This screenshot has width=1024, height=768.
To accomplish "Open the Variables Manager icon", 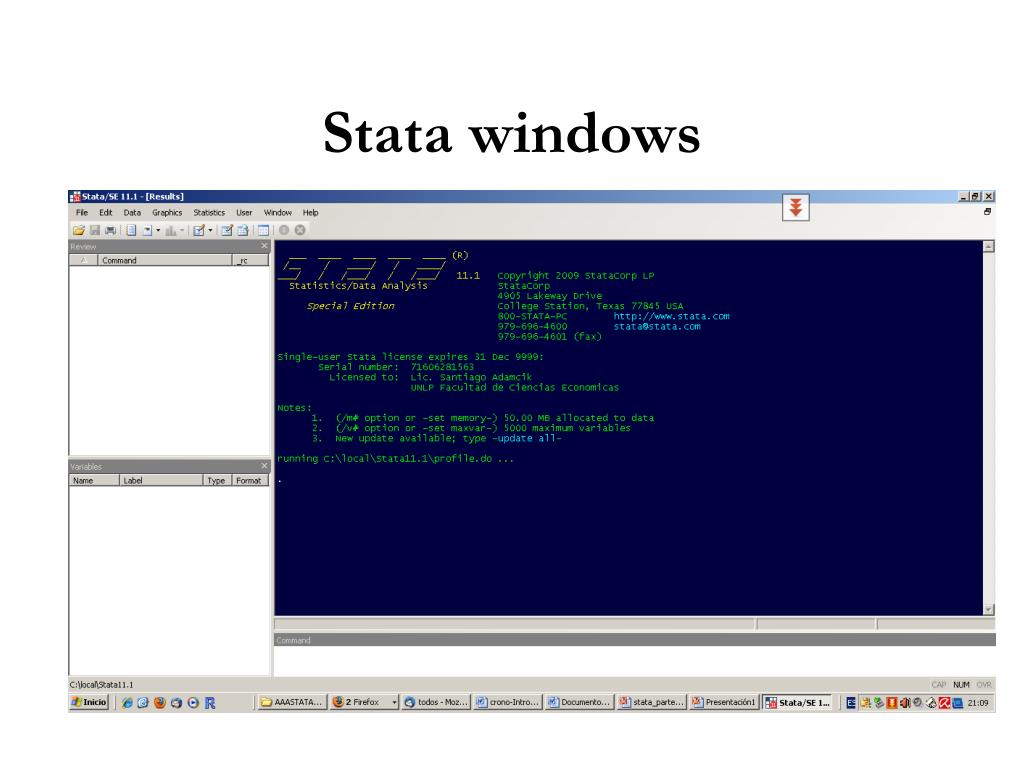I will [263, 230].
